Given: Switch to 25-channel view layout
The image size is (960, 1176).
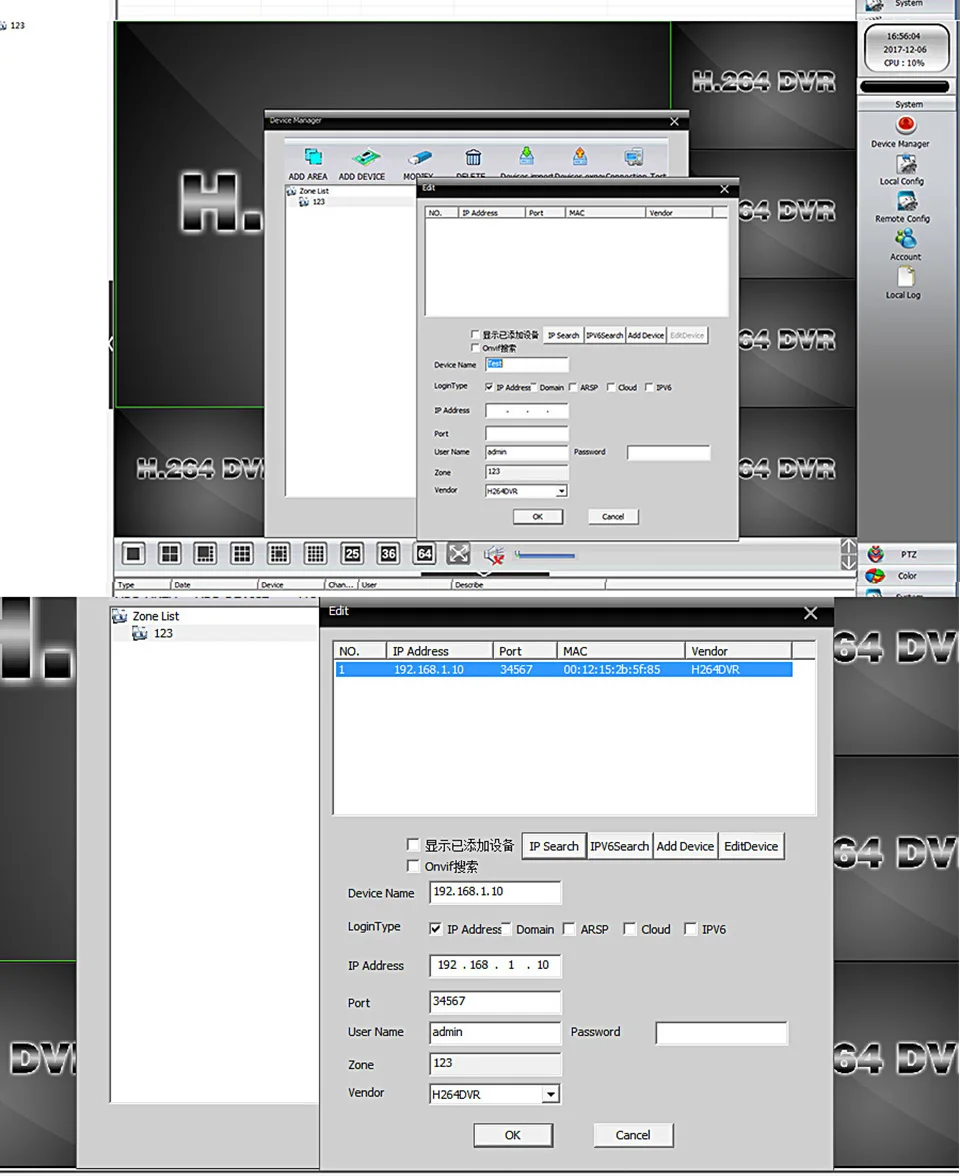Looking at the screenshot, I should tap(352, 554).
